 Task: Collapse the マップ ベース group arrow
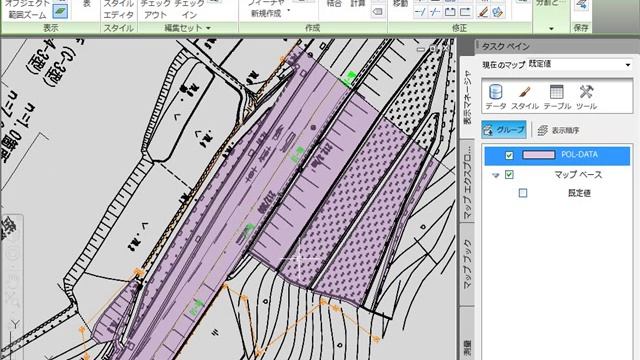[x=496, y=175]
